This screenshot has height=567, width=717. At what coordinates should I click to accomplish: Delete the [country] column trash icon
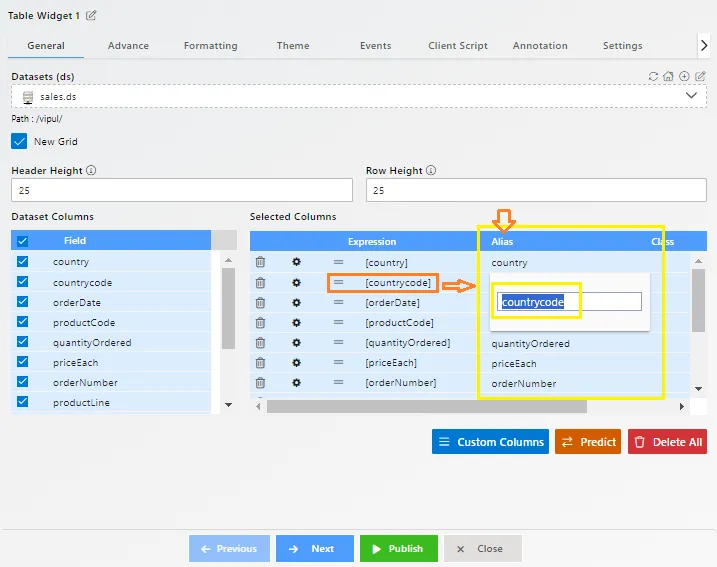(260, 262)
